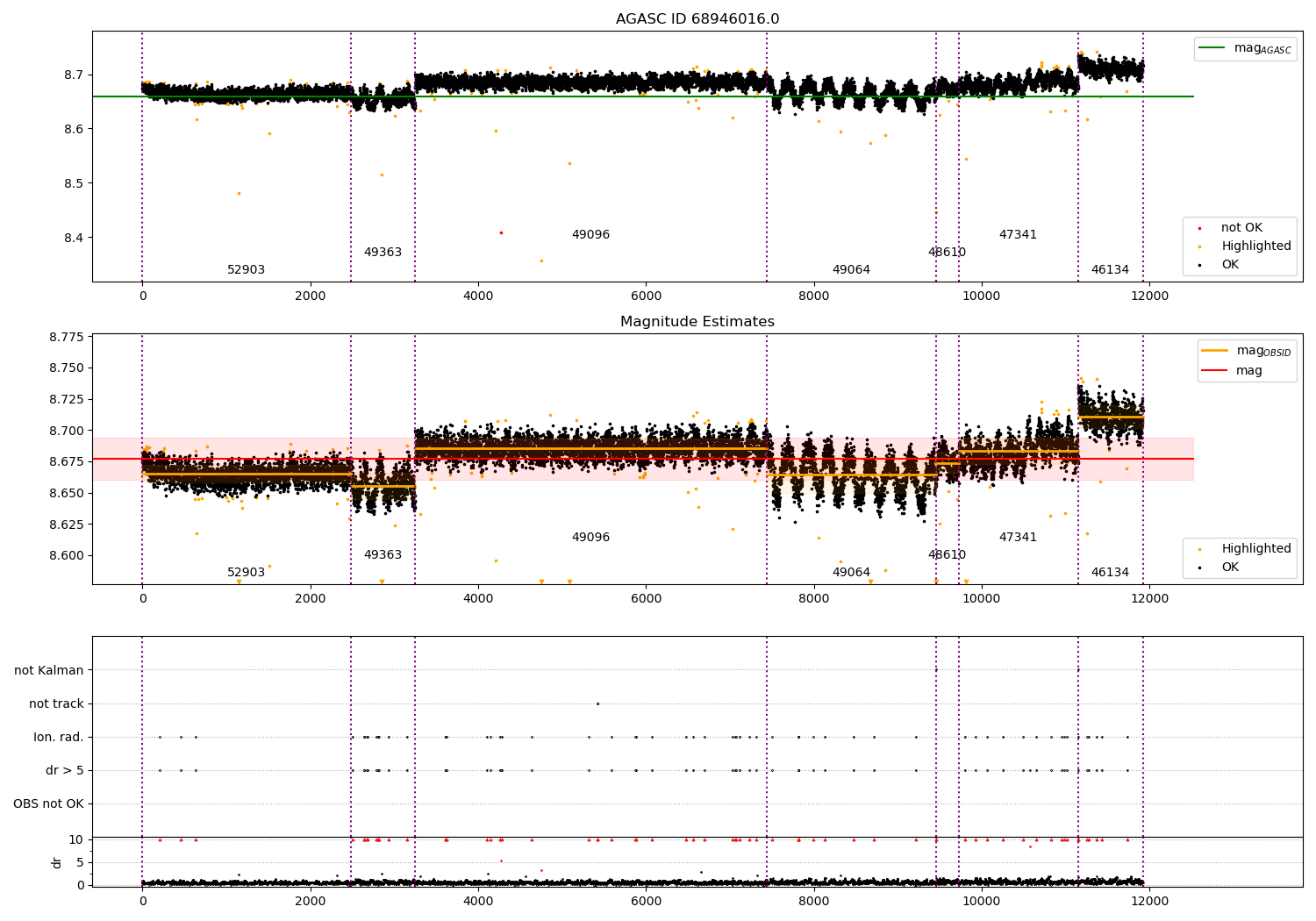Viewport: 1316px width, 921px height.
Task: Click 'OK' in Magnitude Estimates plot legend
Action: pyautogui.click(x=1229, y=568)
